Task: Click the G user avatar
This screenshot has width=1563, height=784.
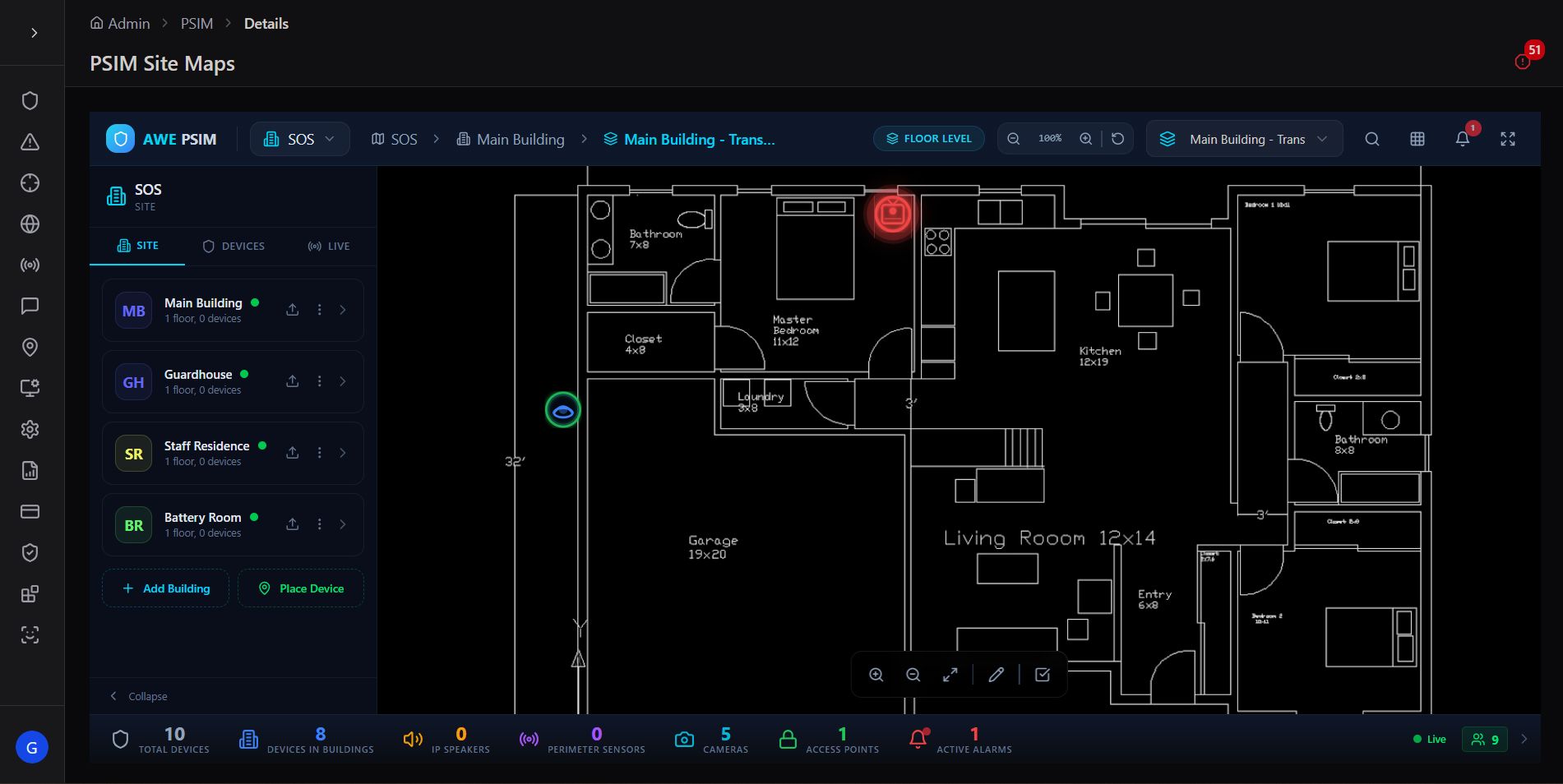Action: tap(32, 747)
